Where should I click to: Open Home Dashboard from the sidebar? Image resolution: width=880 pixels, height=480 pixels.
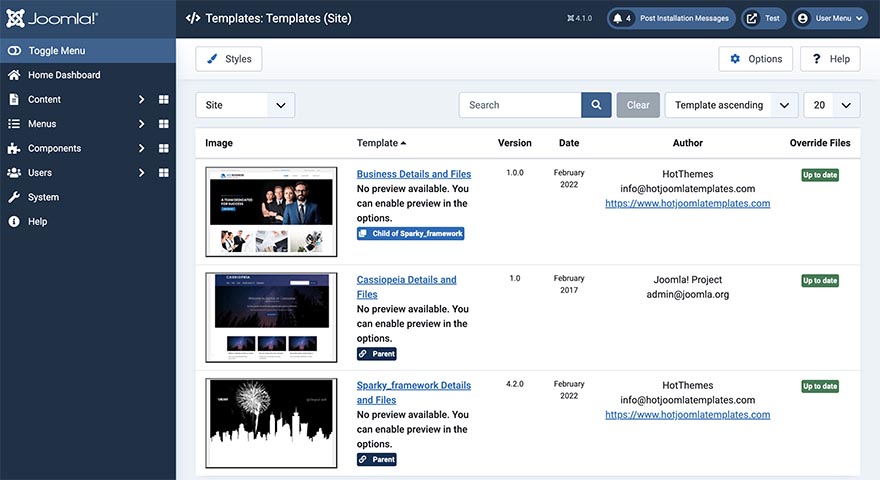coord(64,75)
